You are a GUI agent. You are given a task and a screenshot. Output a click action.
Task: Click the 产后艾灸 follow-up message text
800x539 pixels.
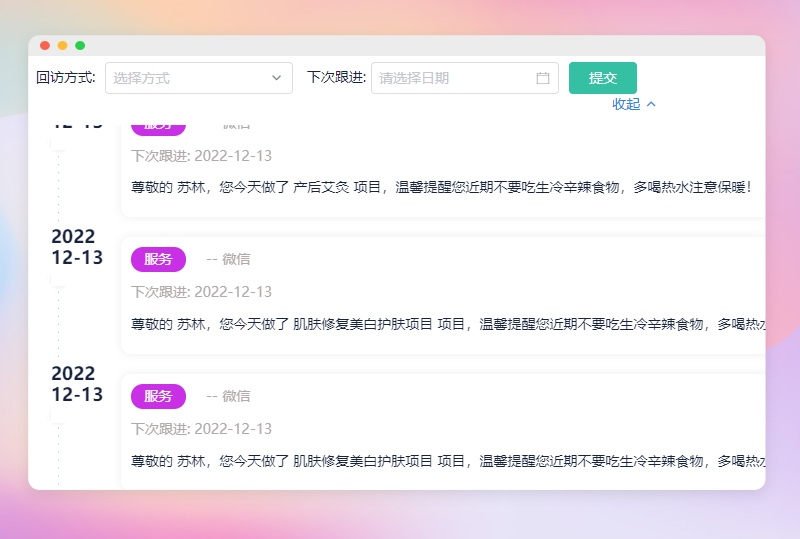coord(441,187)
